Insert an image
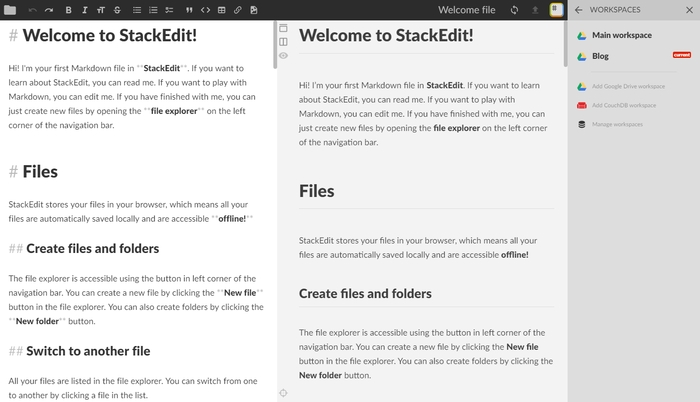The height and width of the screenshot is (402, 700). point(254,10)
